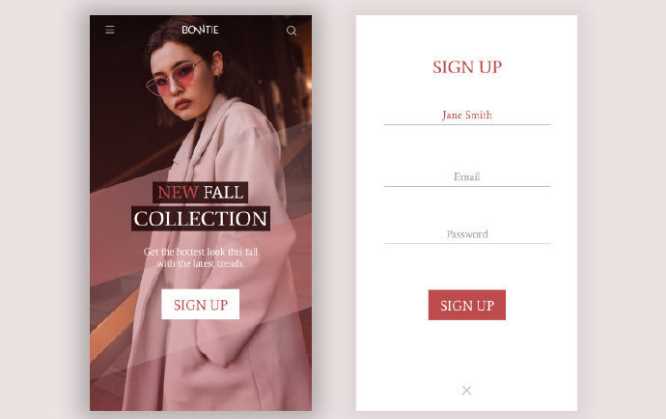666x419 pixels.
Task: Focus the Jane Smith name field
Action: [x=467, y=116]
